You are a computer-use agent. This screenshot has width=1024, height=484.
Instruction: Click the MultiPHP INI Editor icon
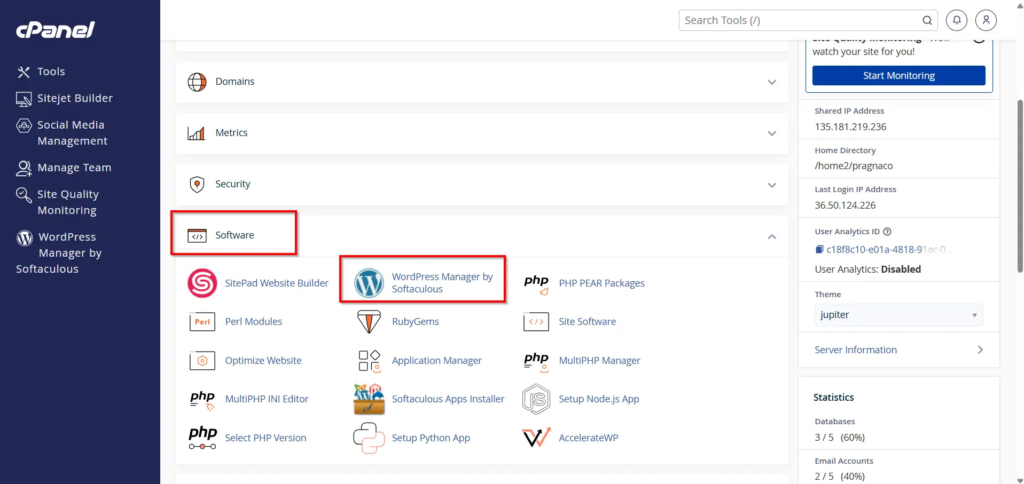point(202,400)
